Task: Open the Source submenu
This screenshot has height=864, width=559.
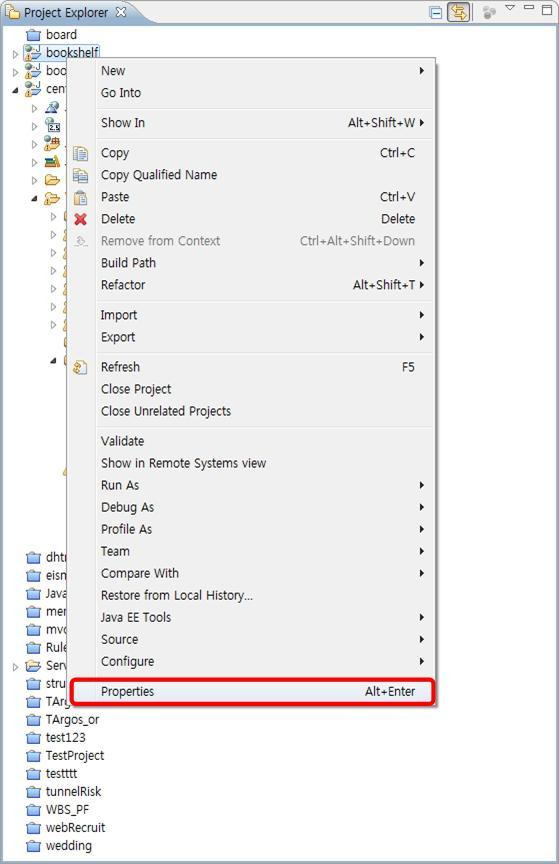Action: coord(251,640)
